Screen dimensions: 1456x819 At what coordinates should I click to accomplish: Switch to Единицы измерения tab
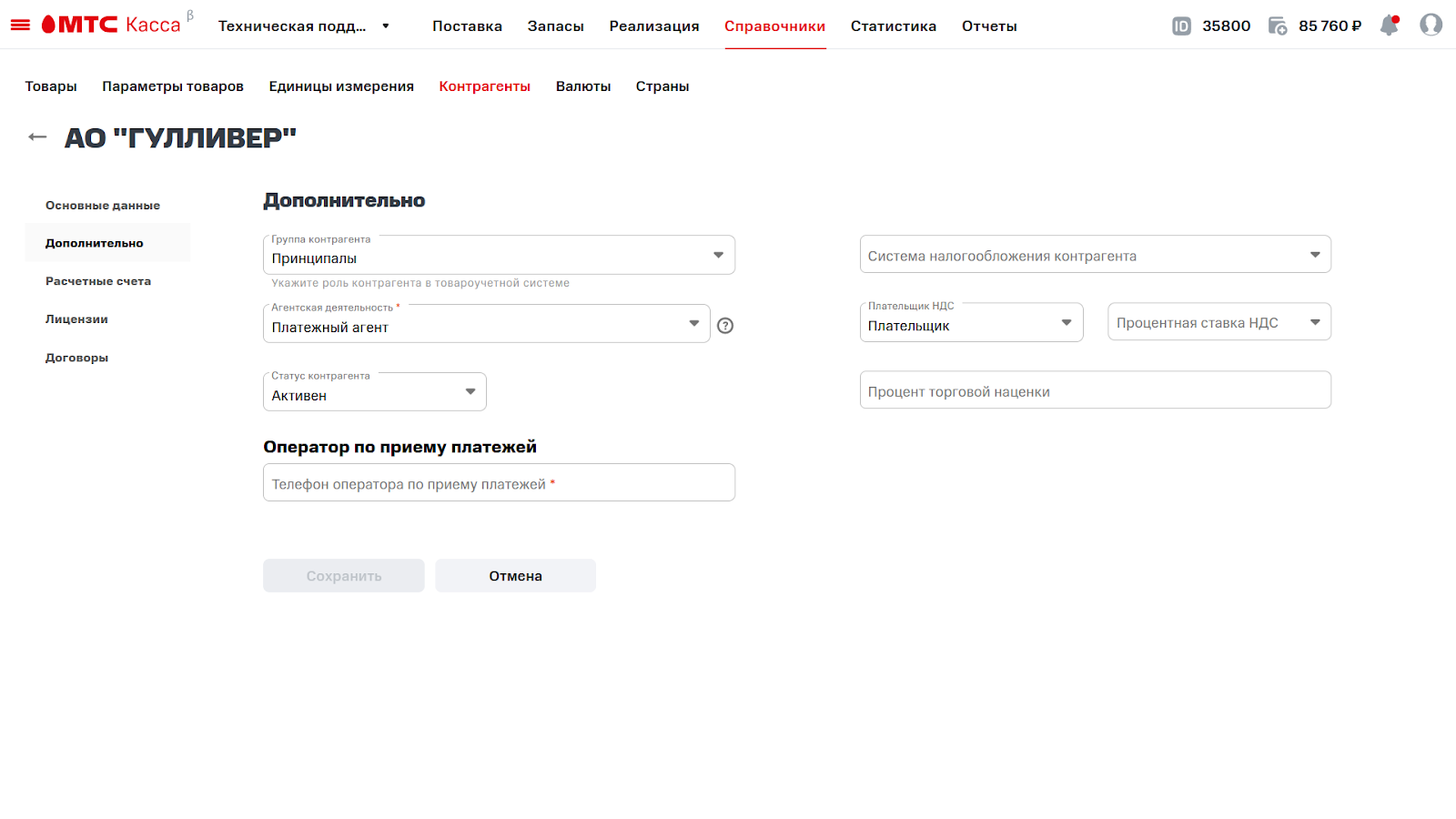coord(341,86)
